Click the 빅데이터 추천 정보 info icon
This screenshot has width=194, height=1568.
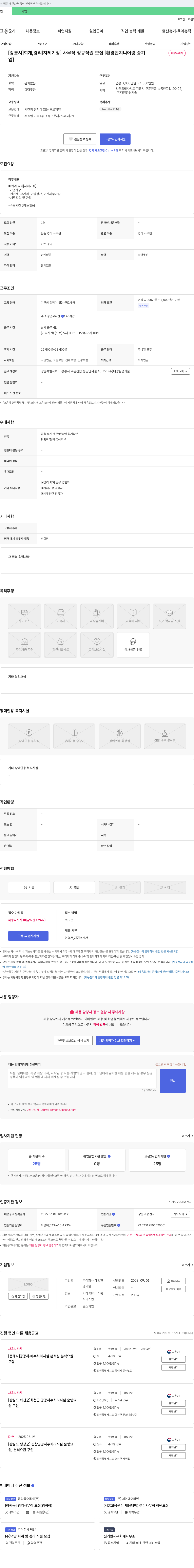(32, 1485)
